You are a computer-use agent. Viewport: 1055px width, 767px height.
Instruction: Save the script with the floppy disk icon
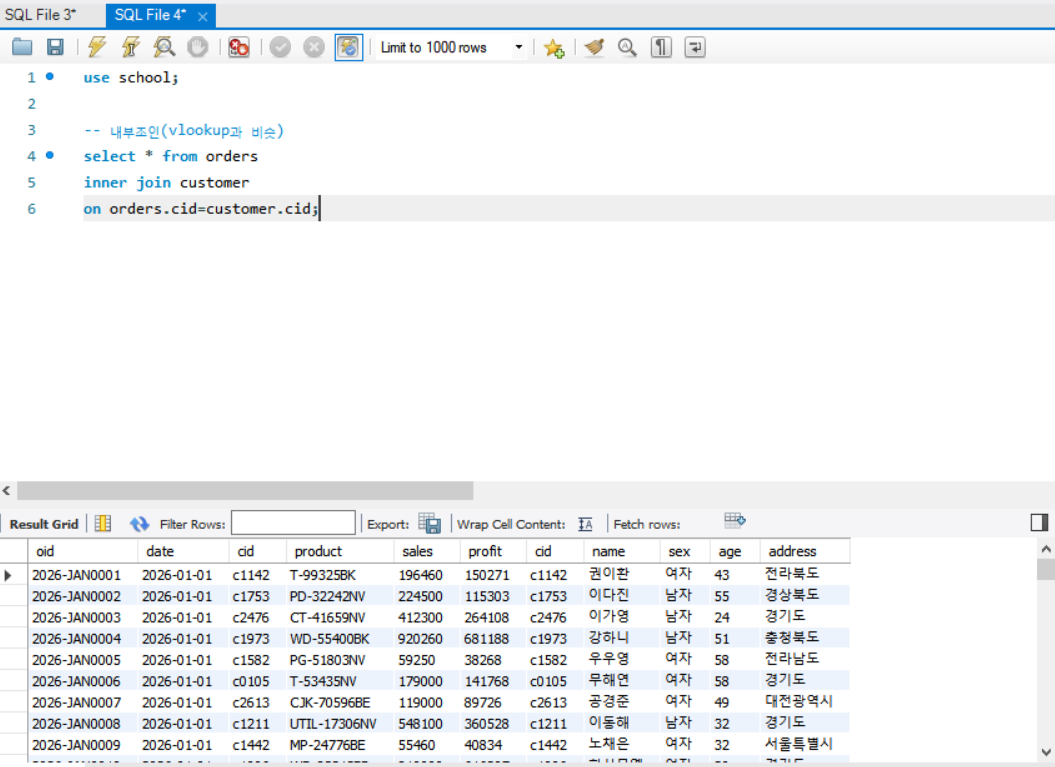pos(55,47)
